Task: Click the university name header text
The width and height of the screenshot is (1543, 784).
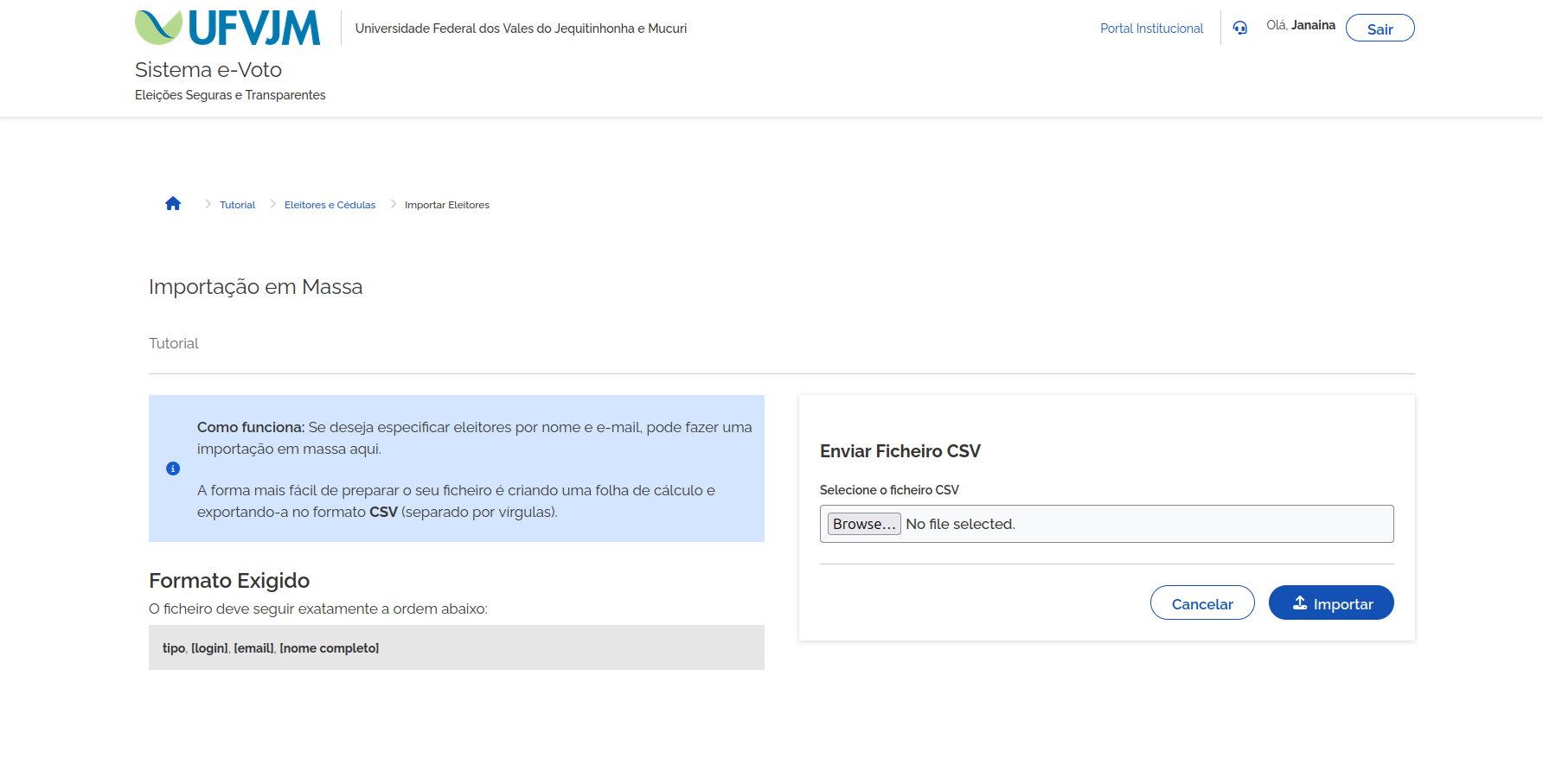Action: pyautogui.click(x=521, y=29)
